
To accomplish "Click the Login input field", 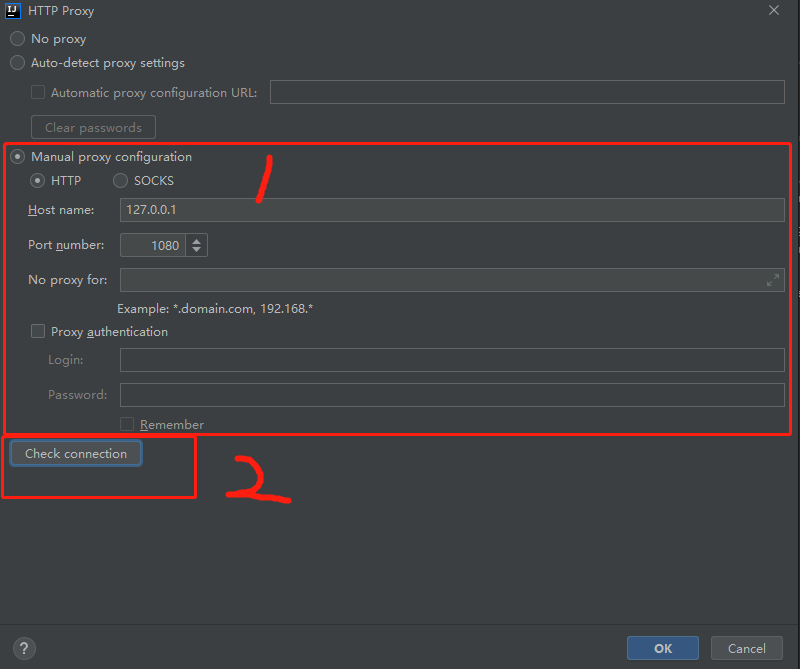I will pyautogui.click(x=450, y=359).
